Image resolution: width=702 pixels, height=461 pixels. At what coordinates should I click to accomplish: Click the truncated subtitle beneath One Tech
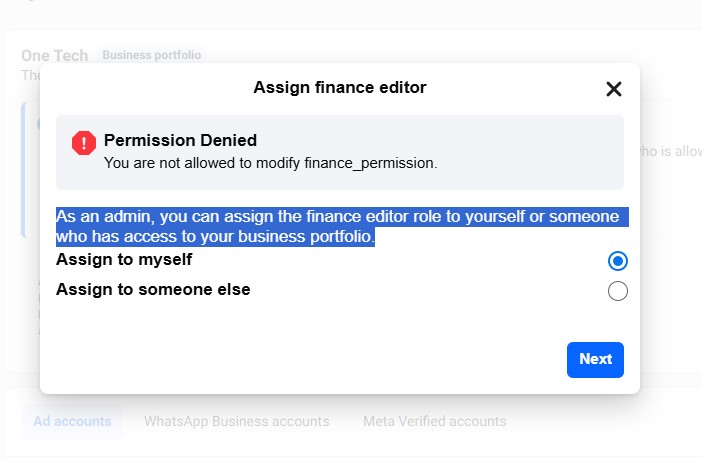[x=30, y=75]
